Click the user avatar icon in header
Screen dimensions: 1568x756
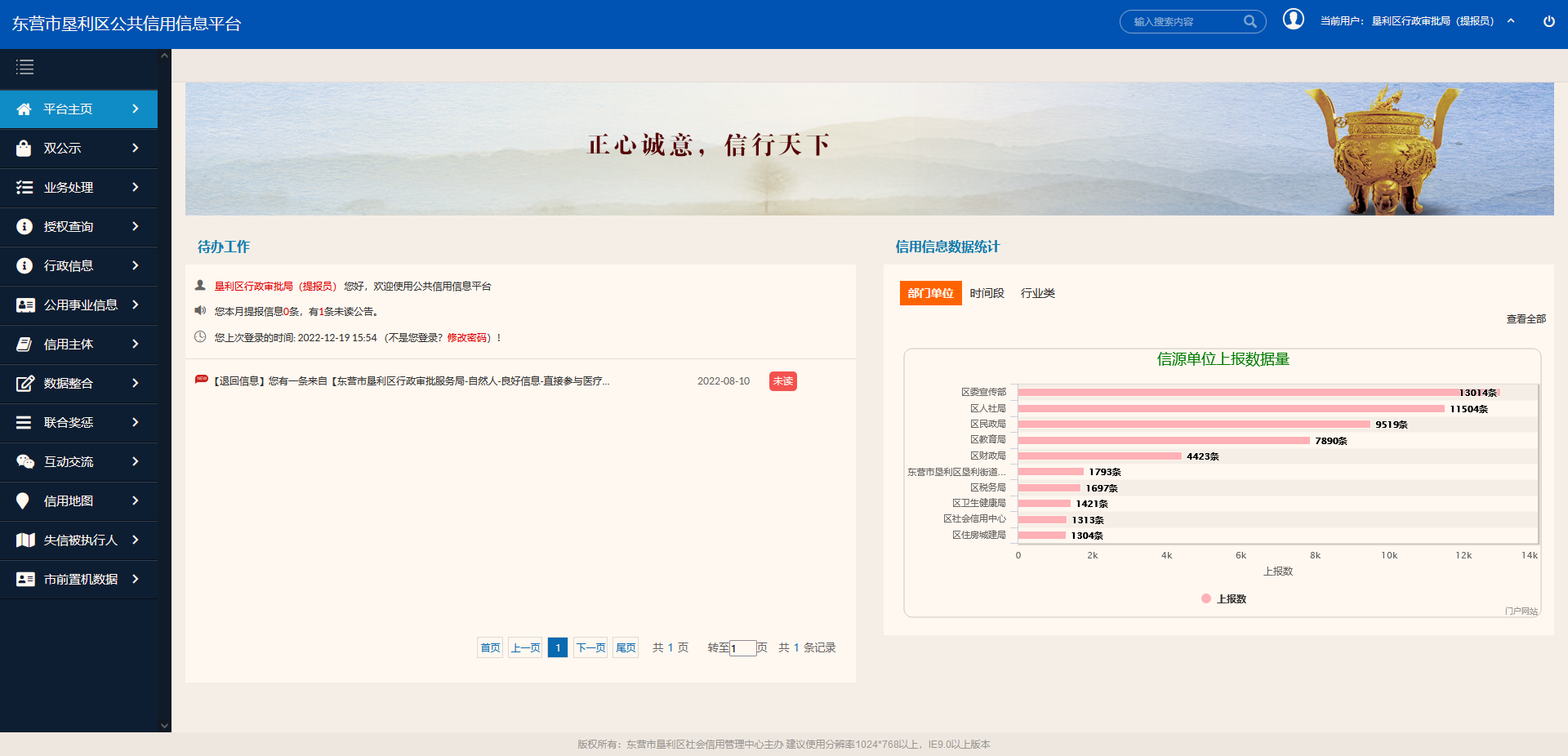[x=1293, y=20]
